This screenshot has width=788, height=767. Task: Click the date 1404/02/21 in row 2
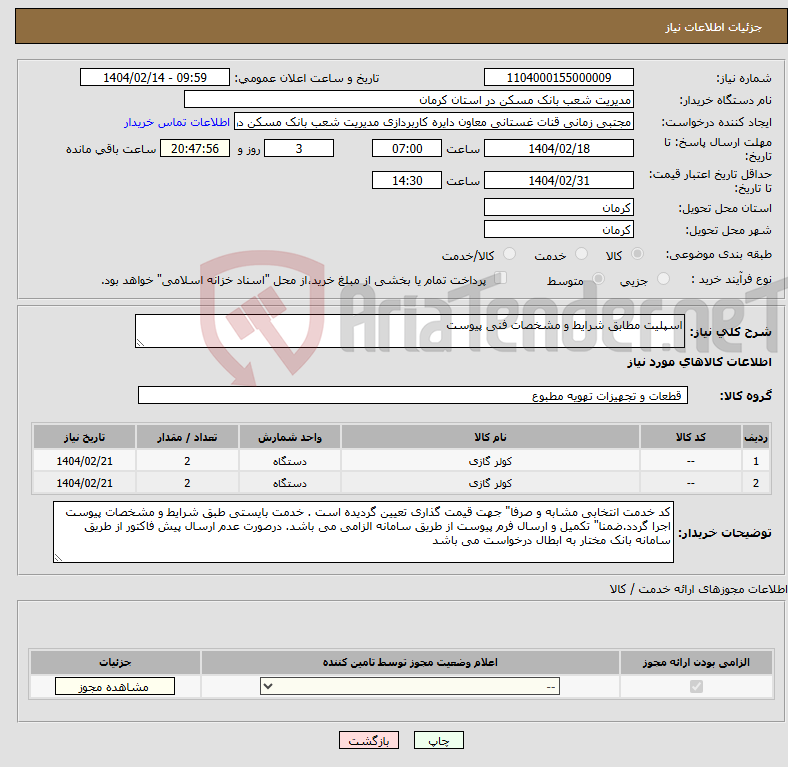tap(84, 483)
